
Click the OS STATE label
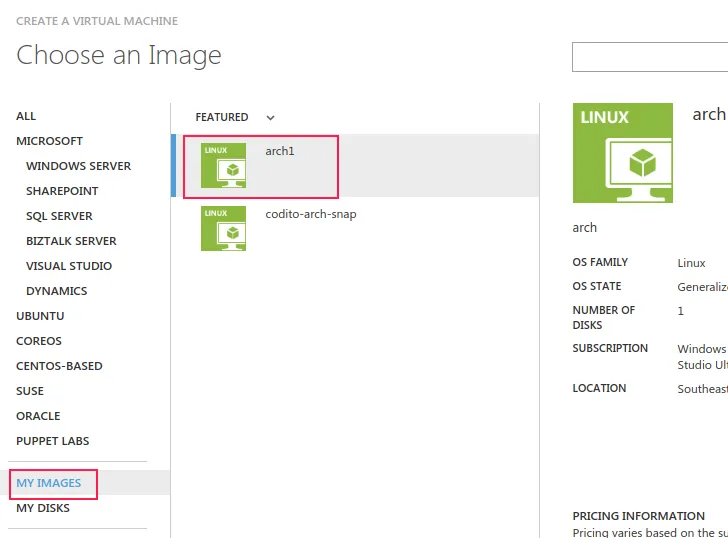coord(597,286)
